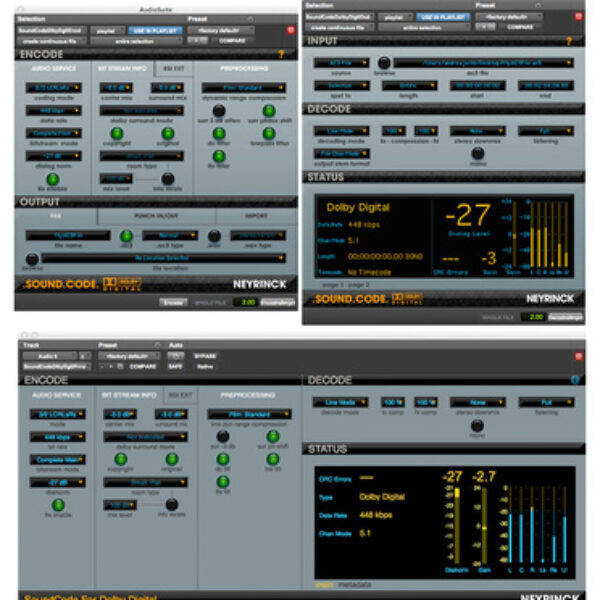Open source dropdown in INPUT section
This screenshot has width=600, height=600.
point(342,62)
